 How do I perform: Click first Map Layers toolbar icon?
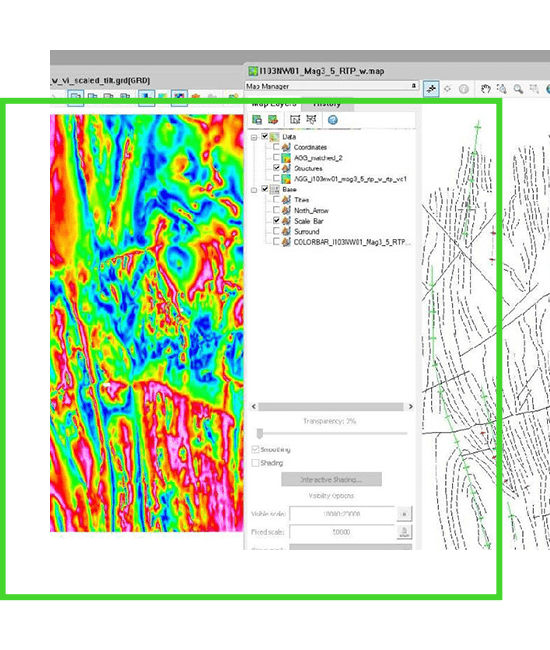[x=257, y=120]
